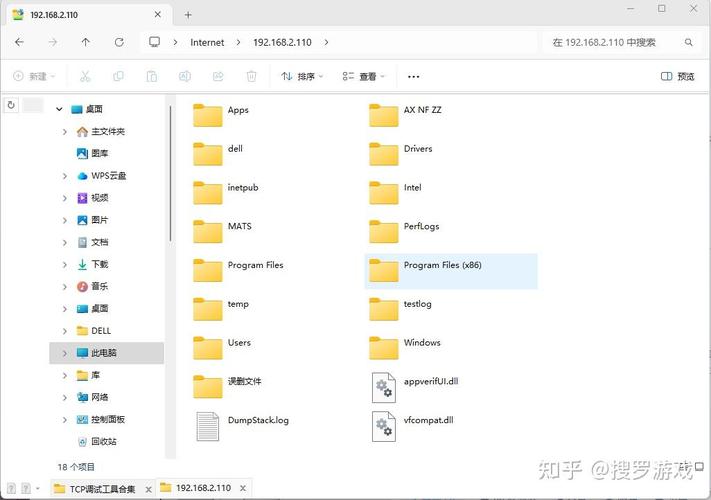Screen dimensions: 711x500
Task: Click the Paste clipboard icon
Action: [x=151, y=76]
